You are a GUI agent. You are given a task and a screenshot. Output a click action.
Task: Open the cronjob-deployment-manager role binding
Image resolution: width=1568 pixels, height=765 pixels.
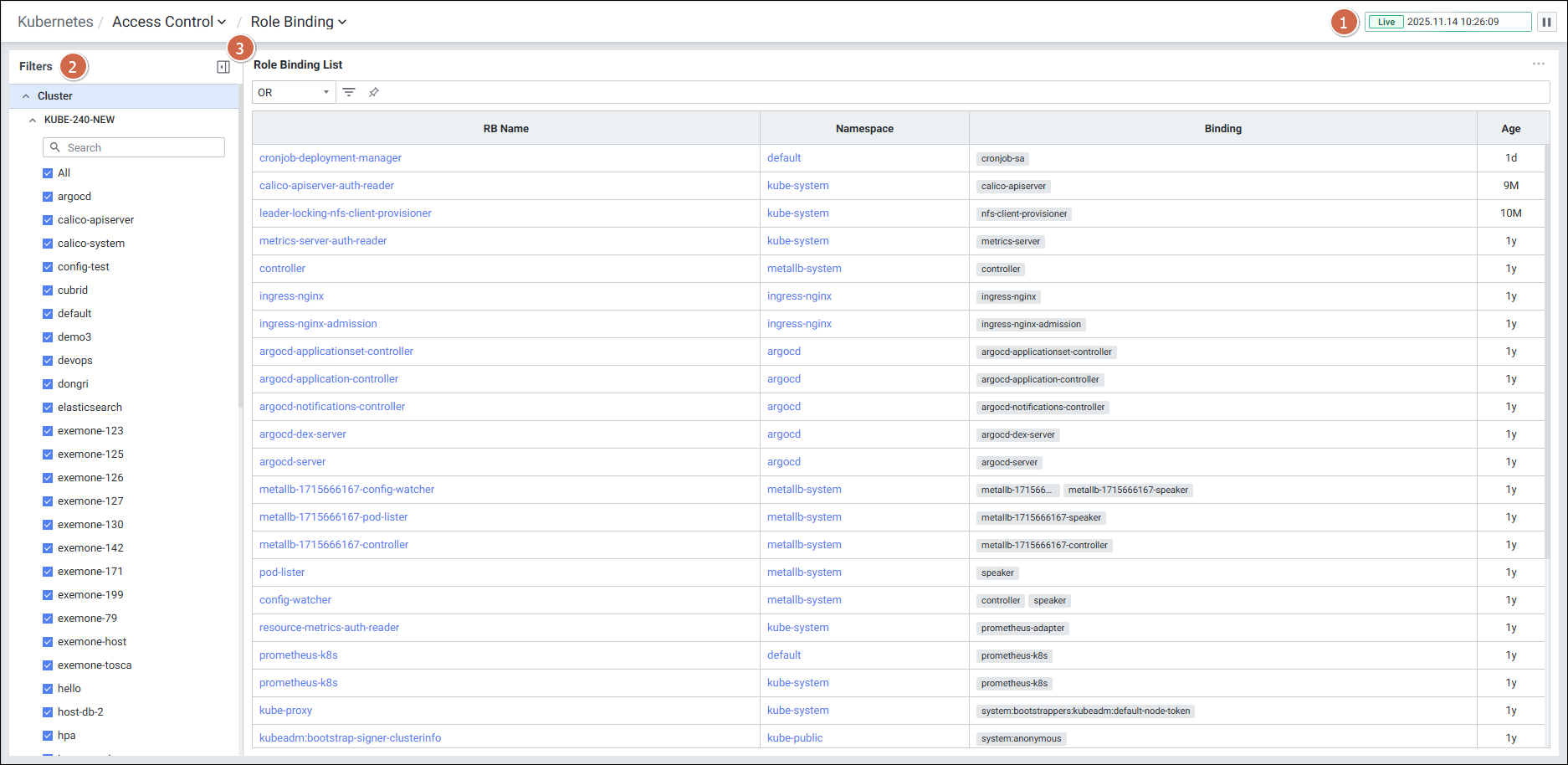point(330,158)
